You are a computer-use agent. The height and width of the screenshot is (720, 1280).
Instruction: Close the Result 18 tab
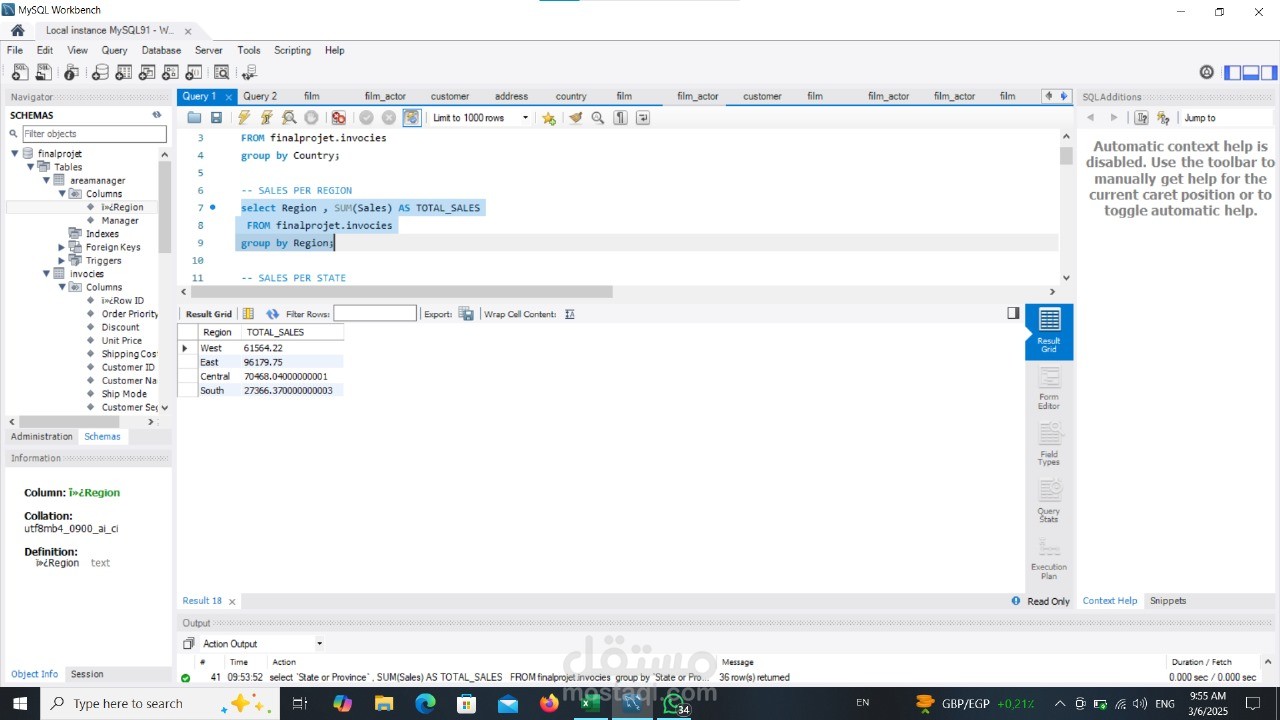232,602
